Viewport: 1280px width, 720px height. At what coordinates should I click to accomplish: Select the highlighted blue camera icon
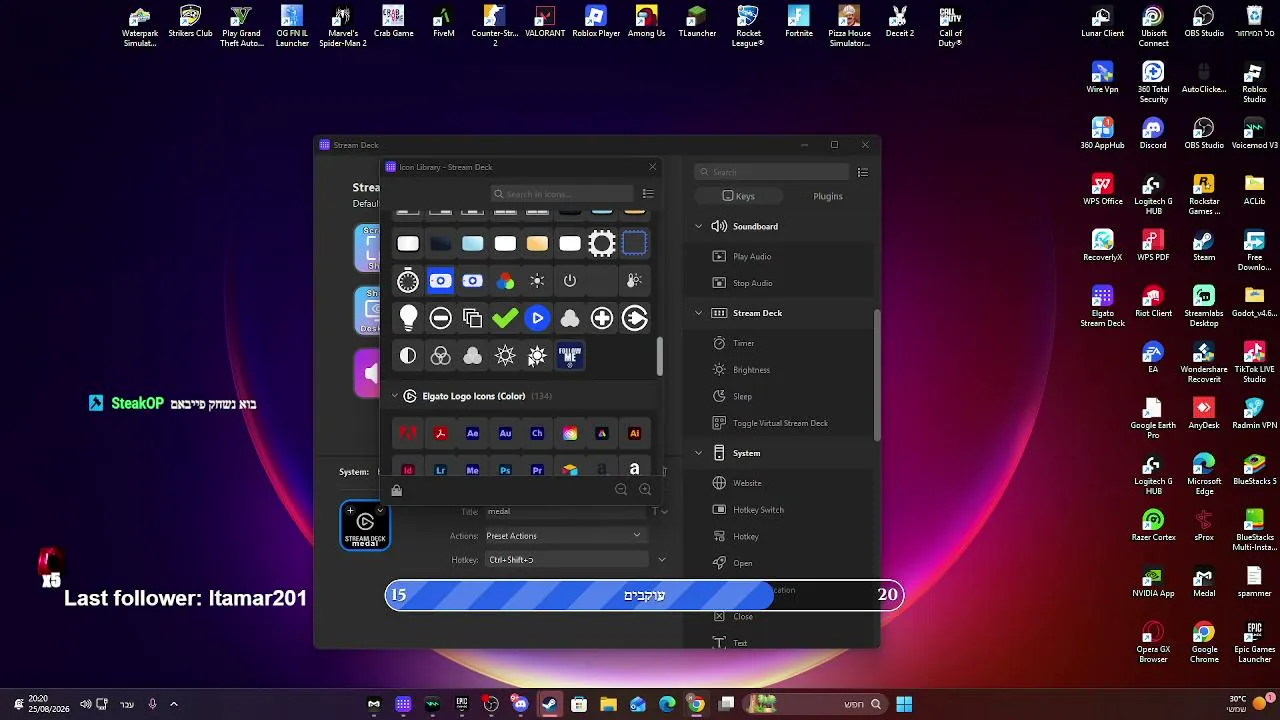tap(440, 281)
